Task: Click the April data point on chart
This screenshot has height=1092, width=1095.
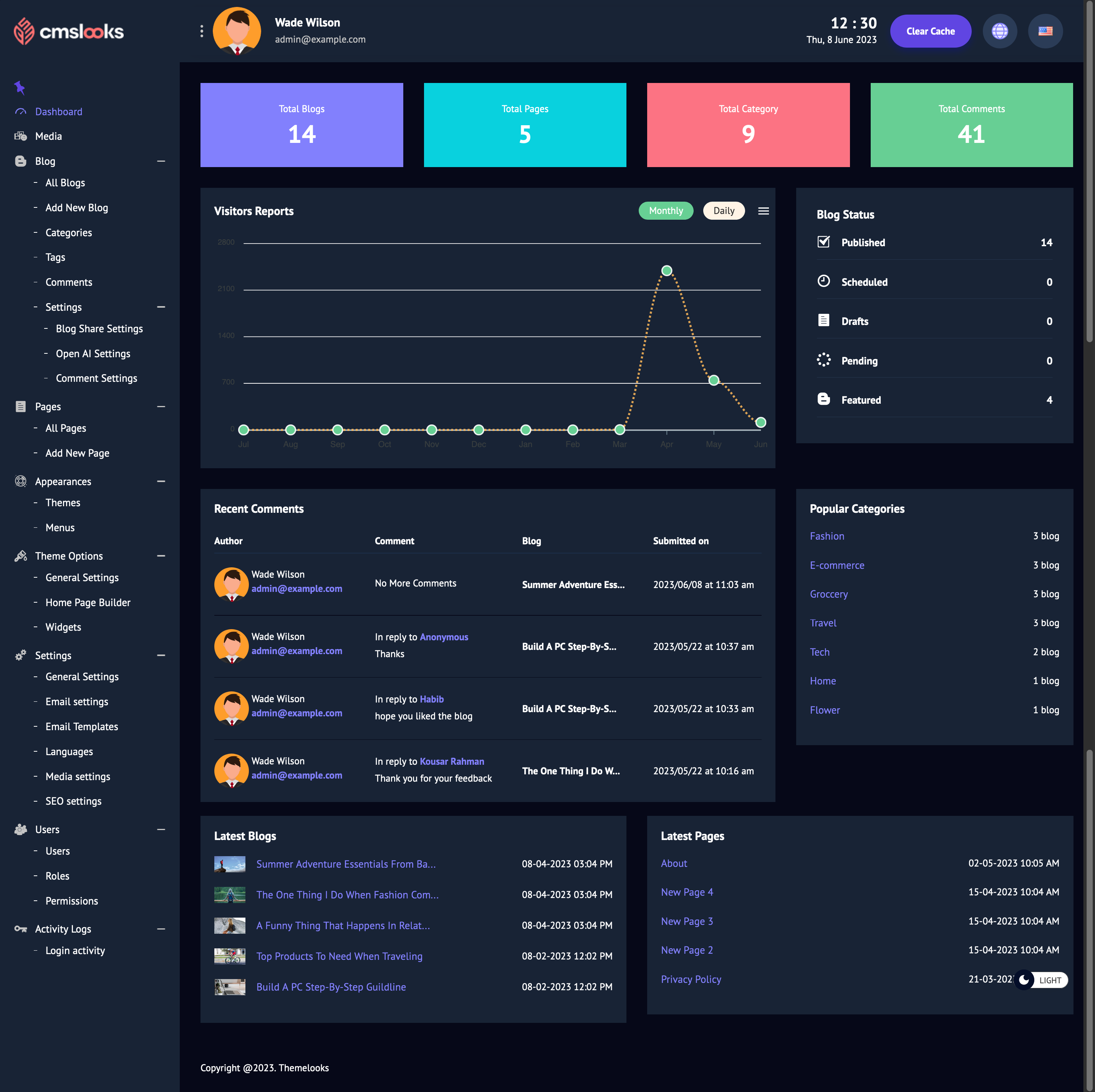Action: coord(666,271)
